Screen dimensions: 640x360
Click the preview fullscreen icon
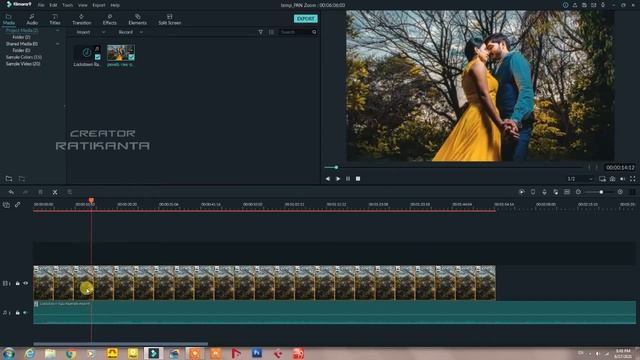pyautogui.click(x=633, y=179)
